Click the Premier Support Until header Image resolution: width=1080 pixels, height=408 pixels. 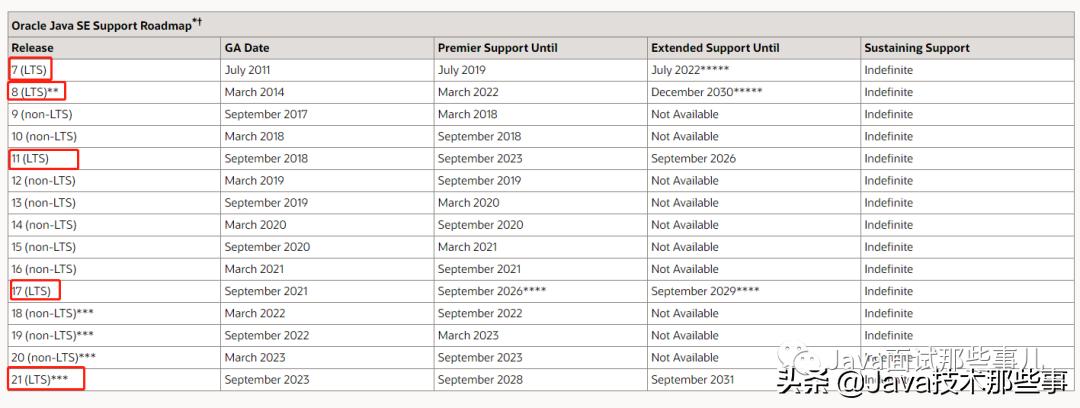pyautogui.click(x=497, y=48)
